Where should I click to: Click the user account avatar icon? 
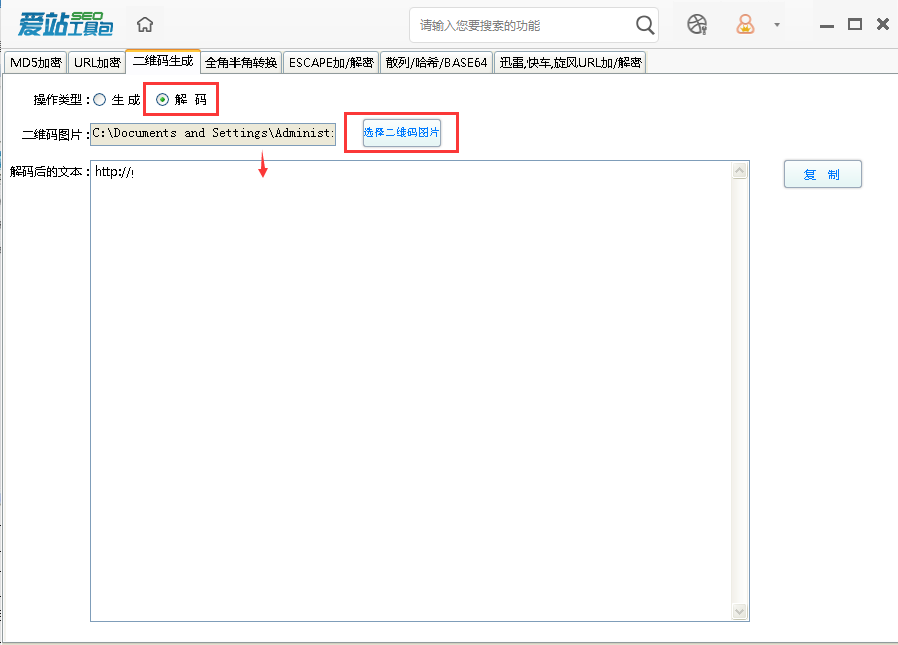[746, 25]
